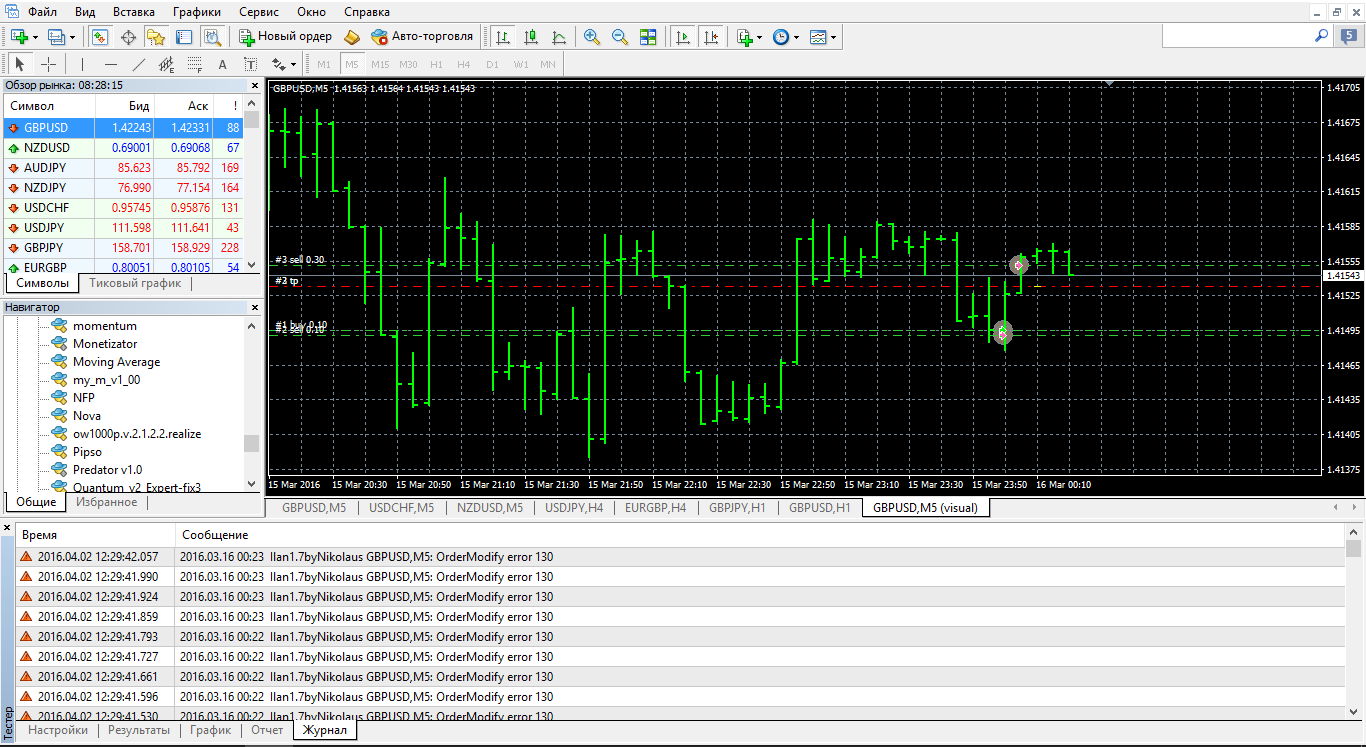The width and height of the screenshot is (1366, 747).
Task: Expand the Indicators dropdown arrow
Action: pyautogui.click(x=760, y=37)
